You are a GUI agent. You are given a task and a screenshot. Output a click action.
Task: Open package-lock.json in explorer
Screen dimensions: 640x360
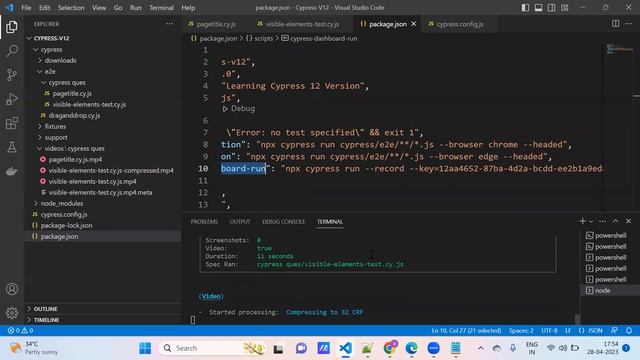pos(66,225)
